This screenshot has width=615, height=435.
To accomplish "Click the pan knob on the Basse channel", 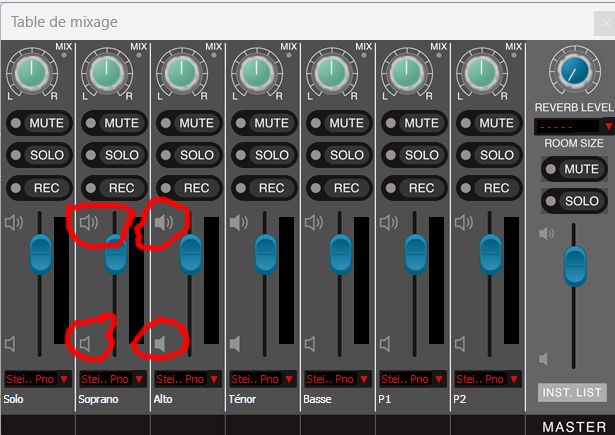I will pos(329,71).
